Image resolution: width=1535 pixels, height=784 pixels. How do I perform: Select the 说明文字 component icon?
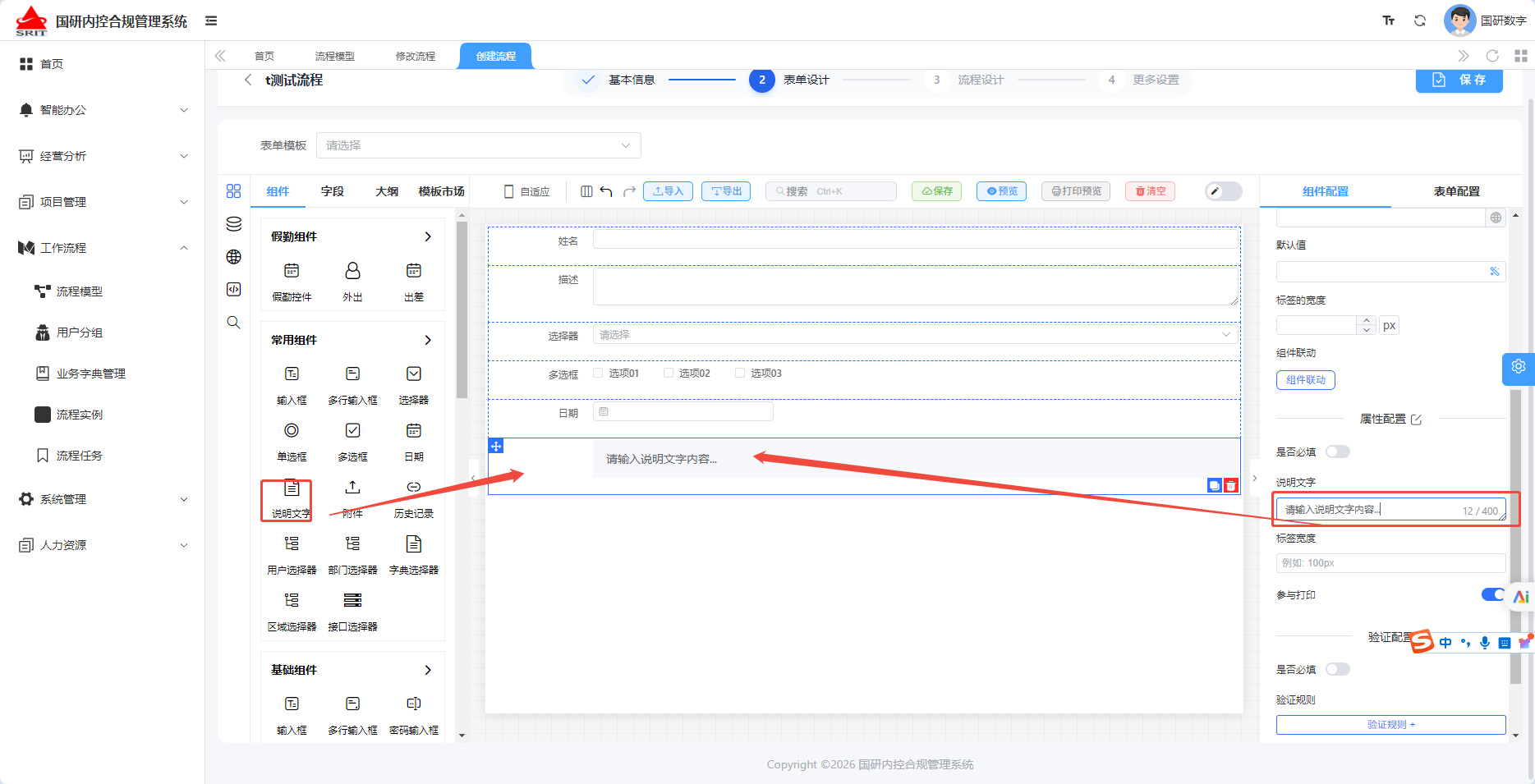coord(292,488)
